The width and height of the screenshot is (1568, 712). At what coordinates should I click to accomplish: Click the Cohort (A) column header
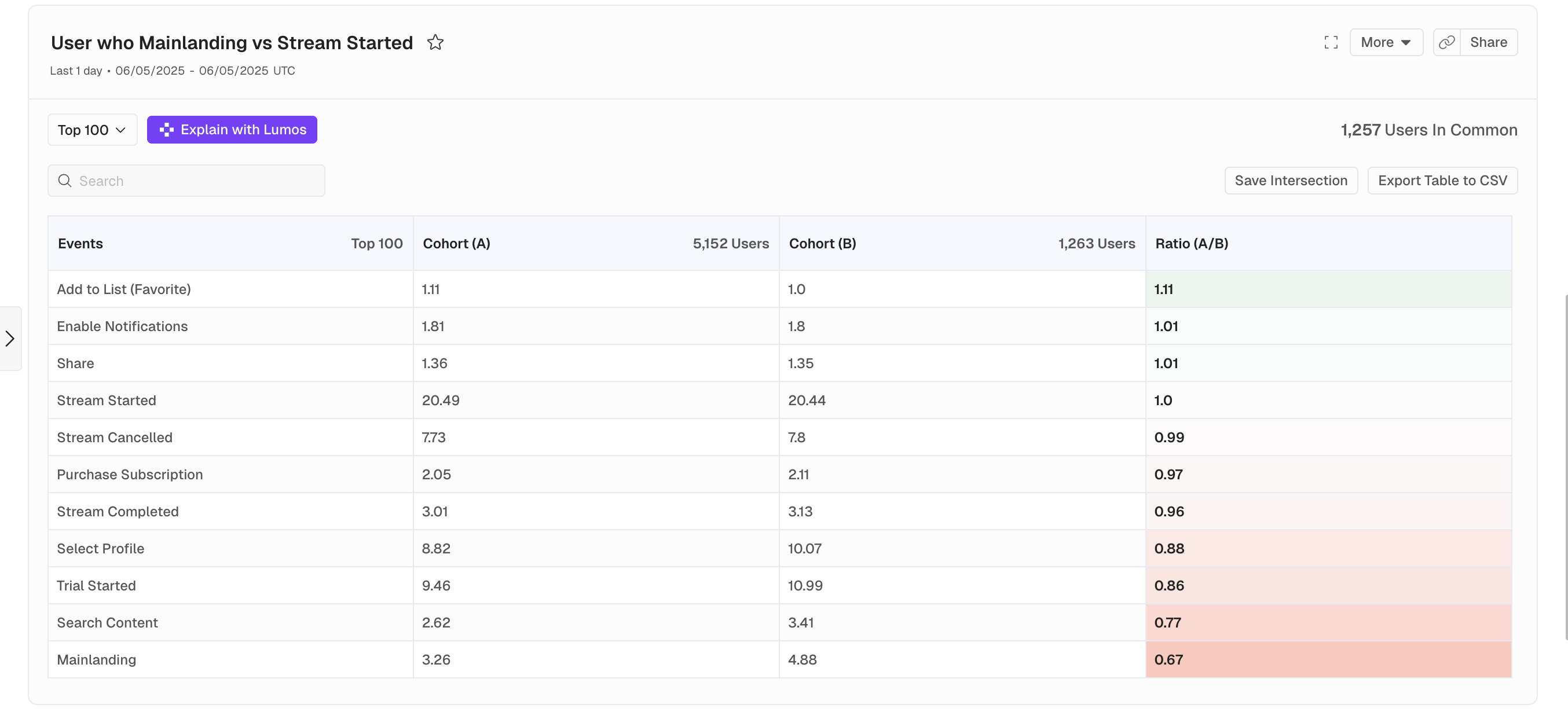click(456, 244)
